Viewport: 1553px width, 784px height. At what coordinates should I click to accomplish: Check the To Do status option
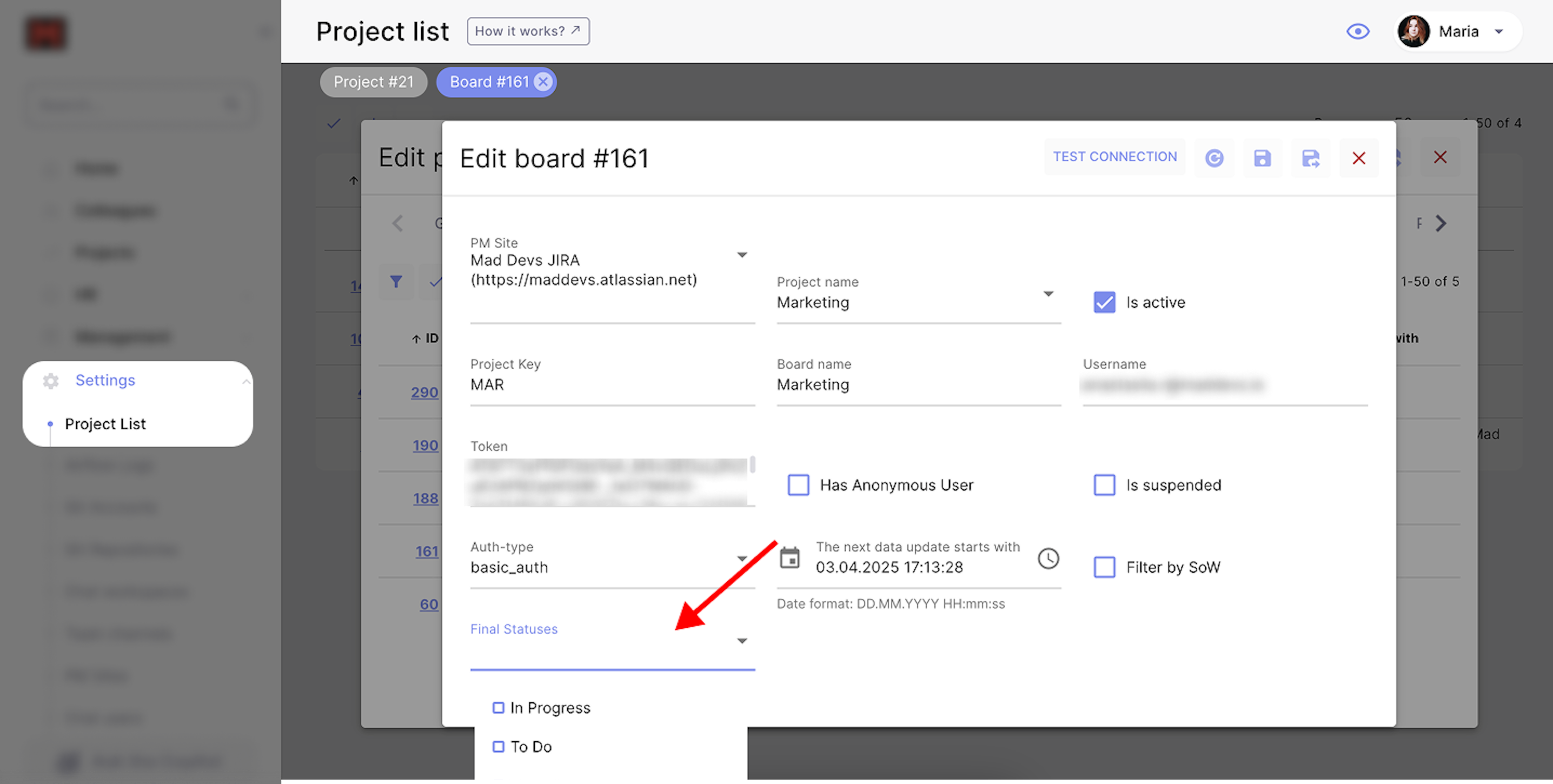click(x=498, y=747)
